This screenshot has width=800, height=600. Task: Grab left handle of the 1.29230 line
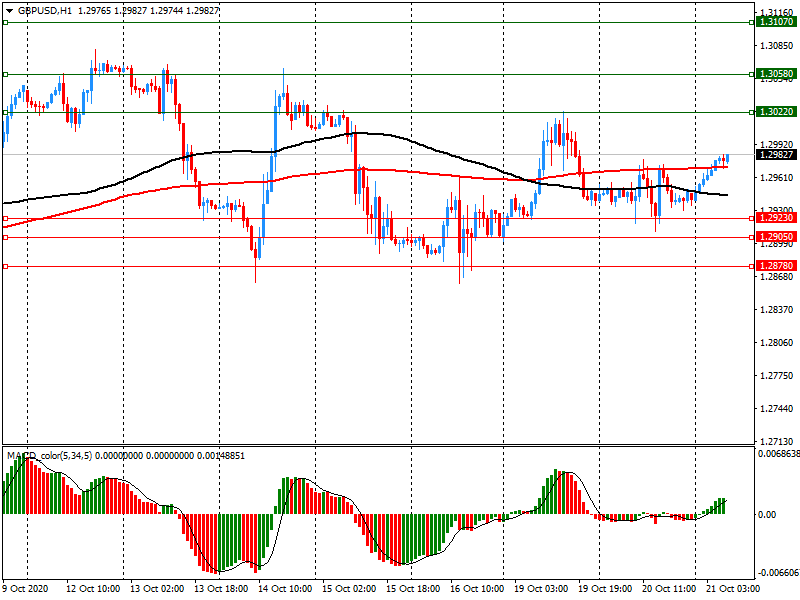click(x=5, y=218)
